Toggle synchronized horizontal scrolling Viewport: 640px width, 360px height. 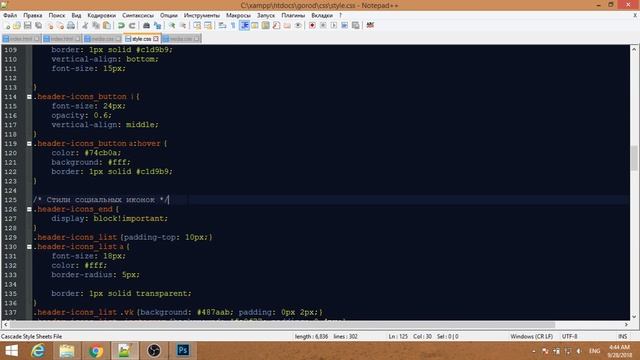[x=208, y=25]
